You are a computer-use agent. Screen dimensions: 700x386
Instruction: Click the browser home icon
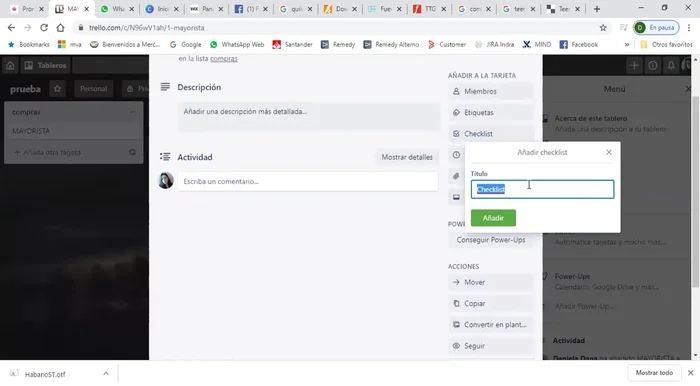(x=60, y=28)
